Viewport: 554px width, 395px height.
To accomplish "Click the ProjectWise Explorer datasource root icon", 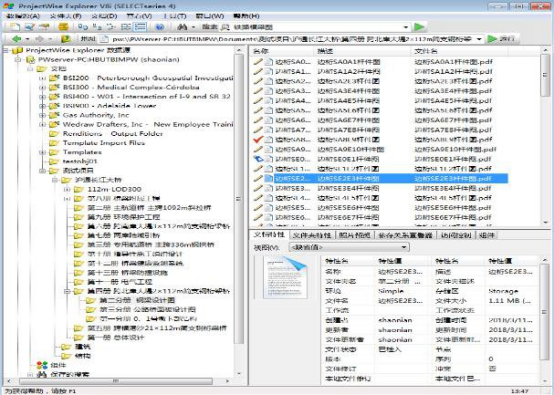I will (x=17, y=51).
